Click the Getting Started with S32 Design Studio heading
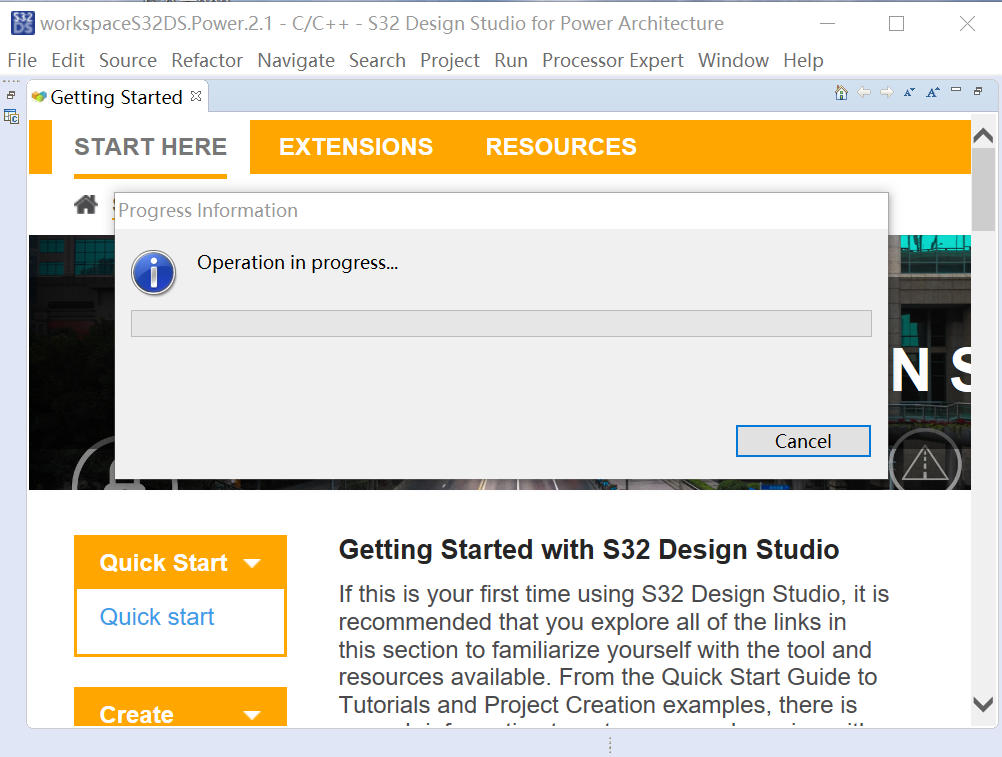The width and height of the screenshot is (1002, 757). point(589,550)
